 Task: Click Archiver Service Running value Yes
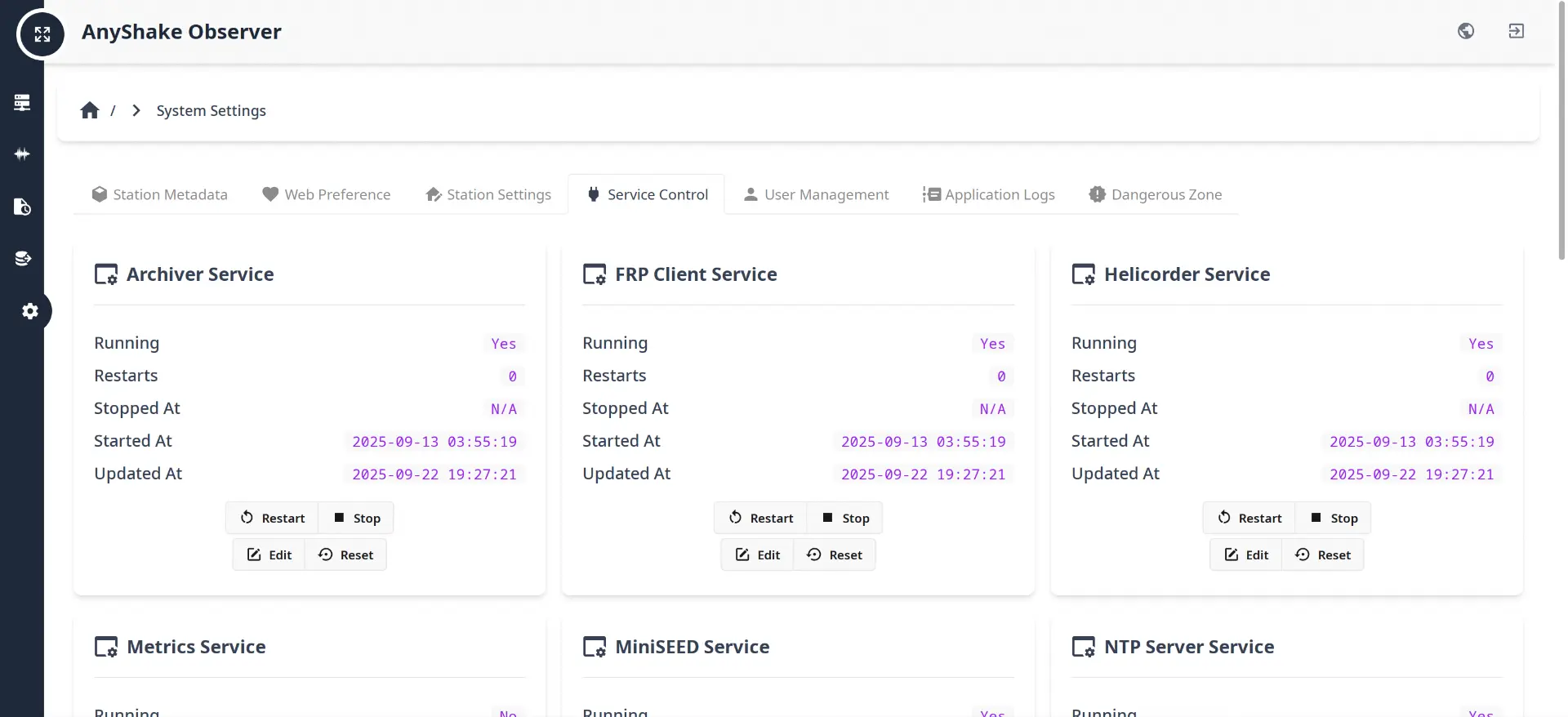coord(504,344)
